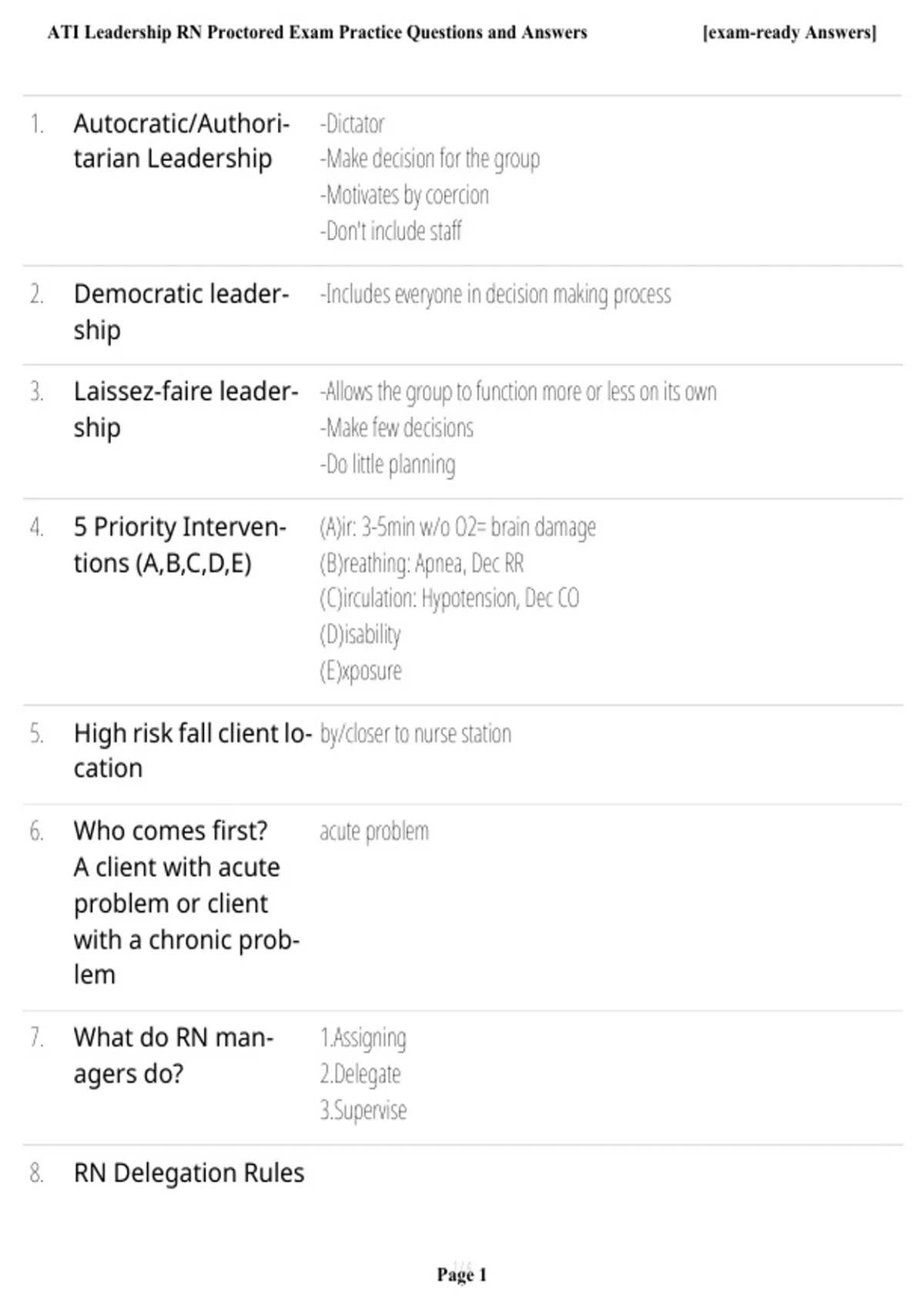
Task: Click the '[exam-ready Answers]' header label
Action: (x=789, y=32)
